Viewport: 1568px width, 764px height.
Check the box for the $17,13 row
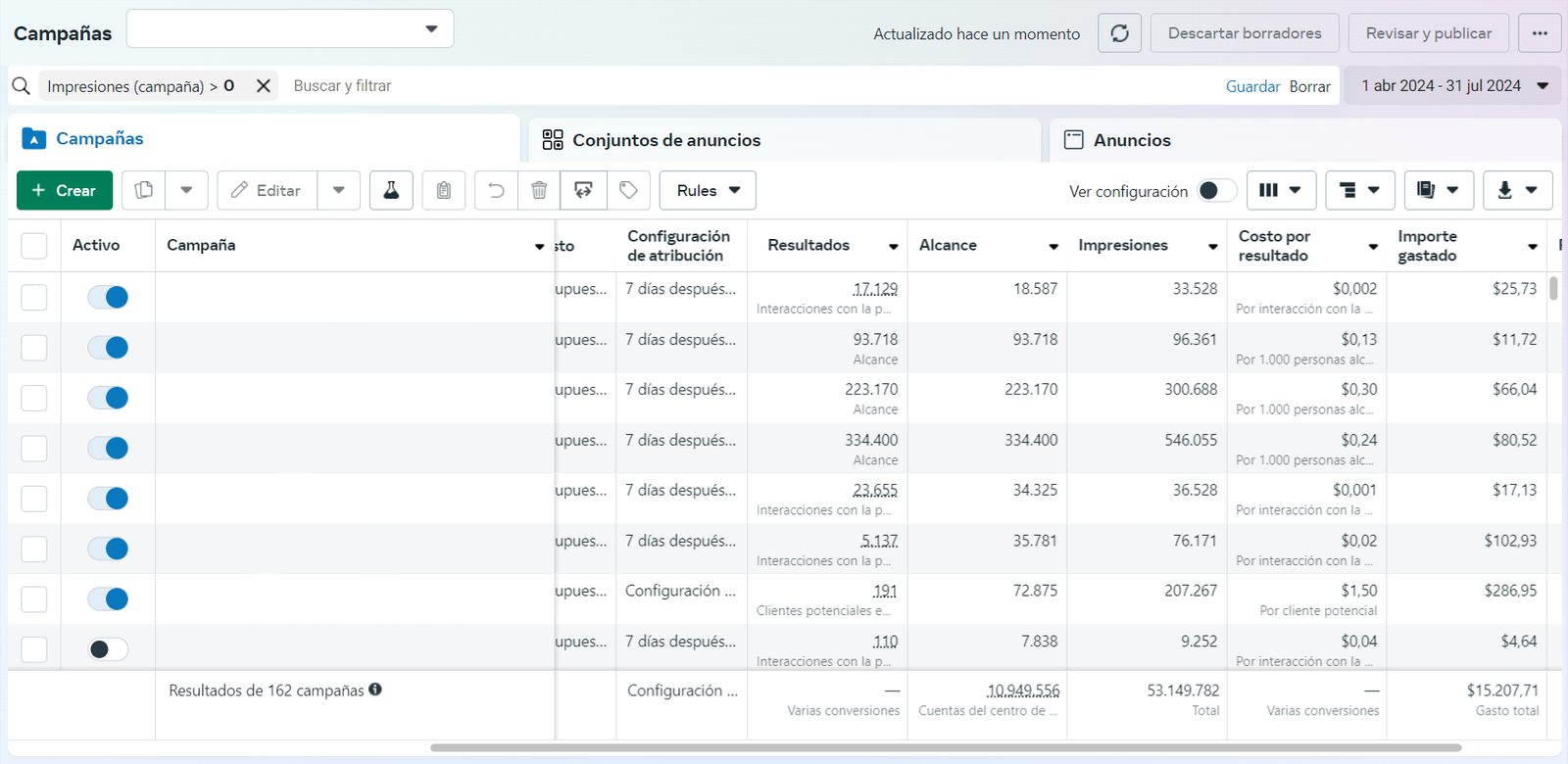click(34, 499)
